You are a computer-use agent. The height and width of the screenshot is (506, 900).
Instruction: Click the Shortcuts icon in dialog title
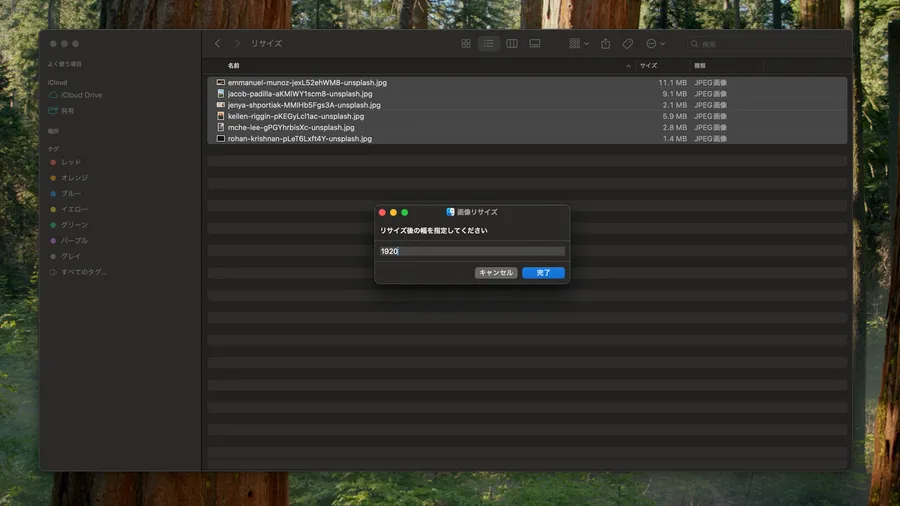click(x=451, y=212)
